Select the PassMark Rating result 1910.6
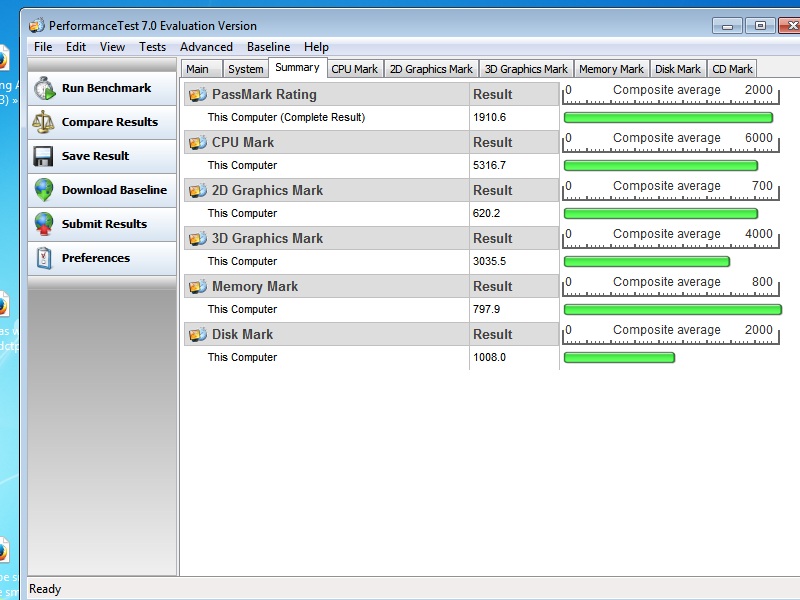The width and height of the screenshot is (800, 600). (489, 117)
